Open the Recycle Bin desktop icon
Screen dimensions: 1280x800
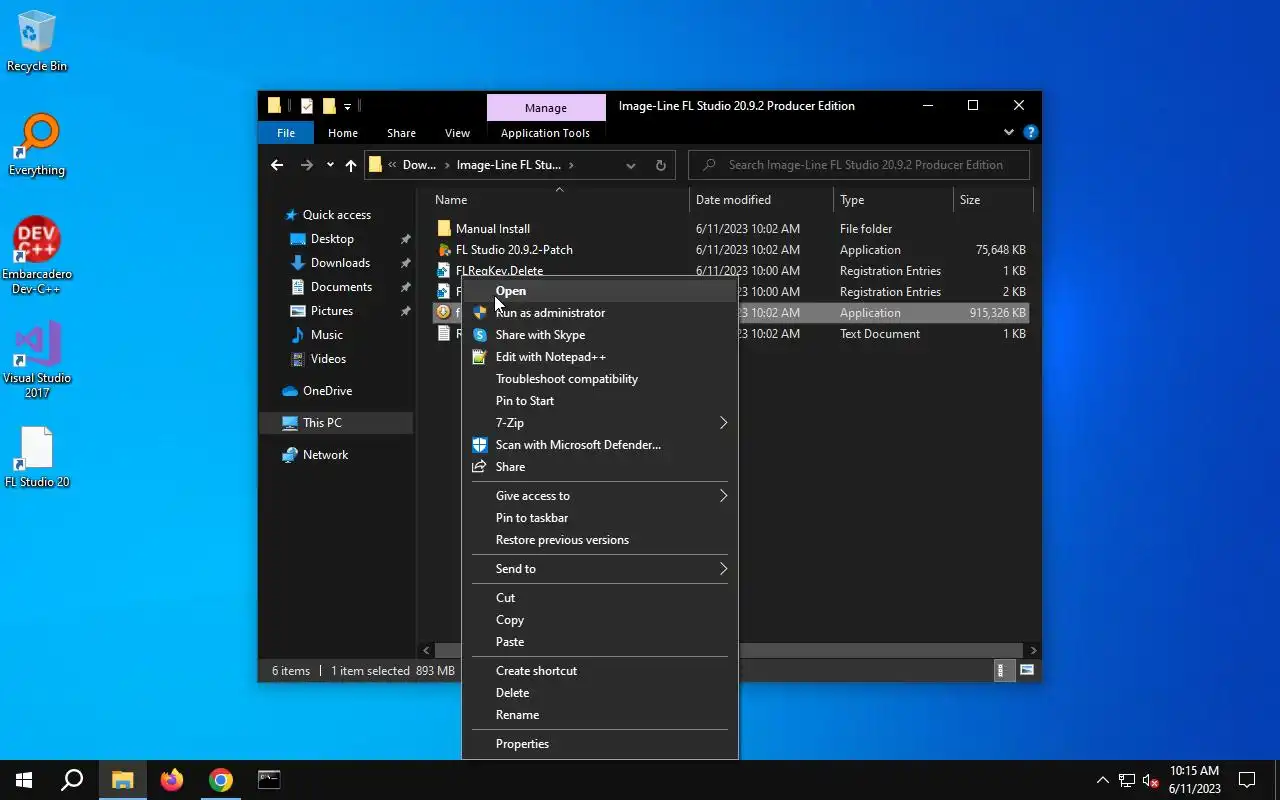(37, 42)
